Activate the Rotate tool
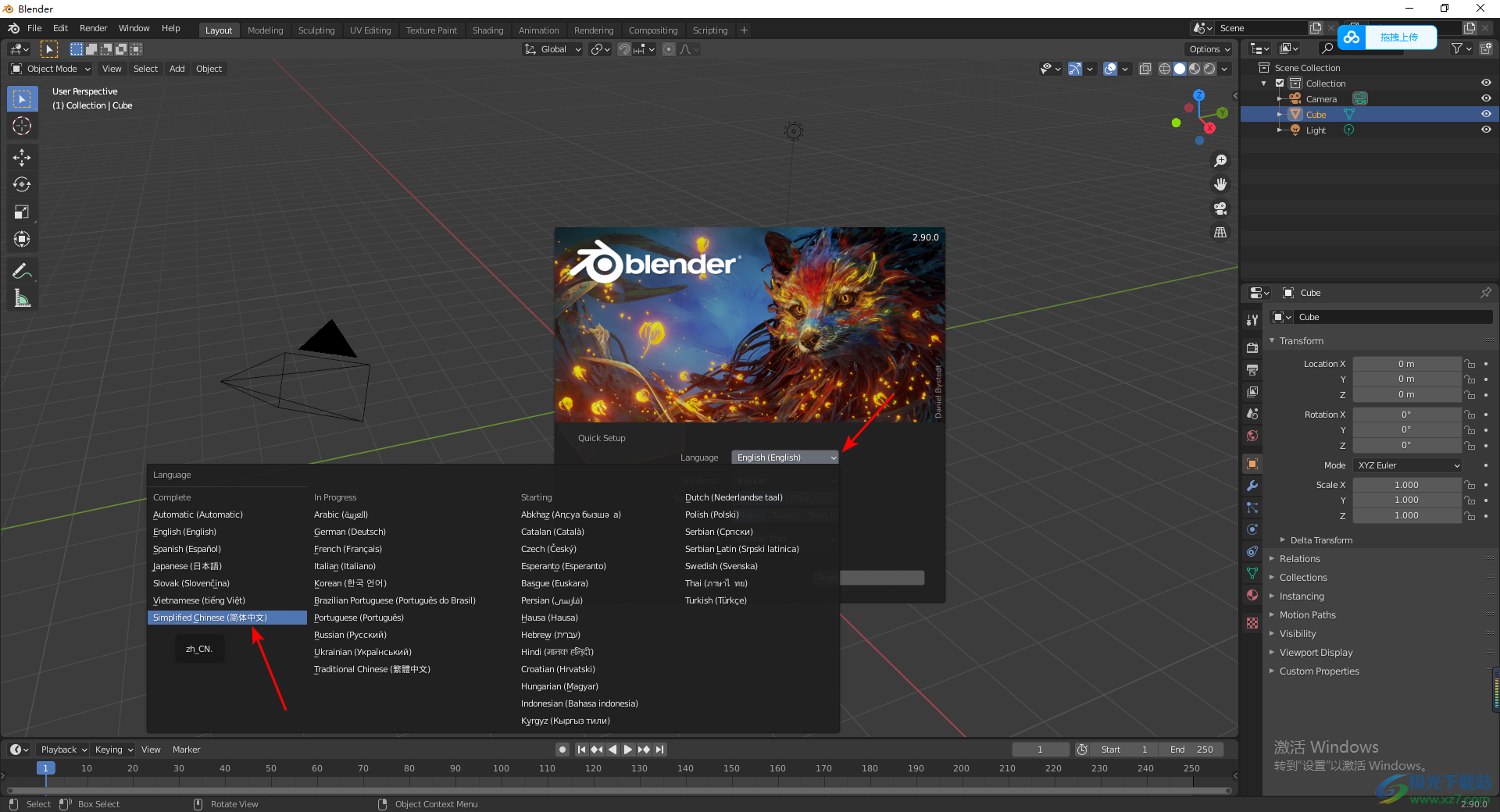The width and height of the screenshot is (1500, 812). 22,184
